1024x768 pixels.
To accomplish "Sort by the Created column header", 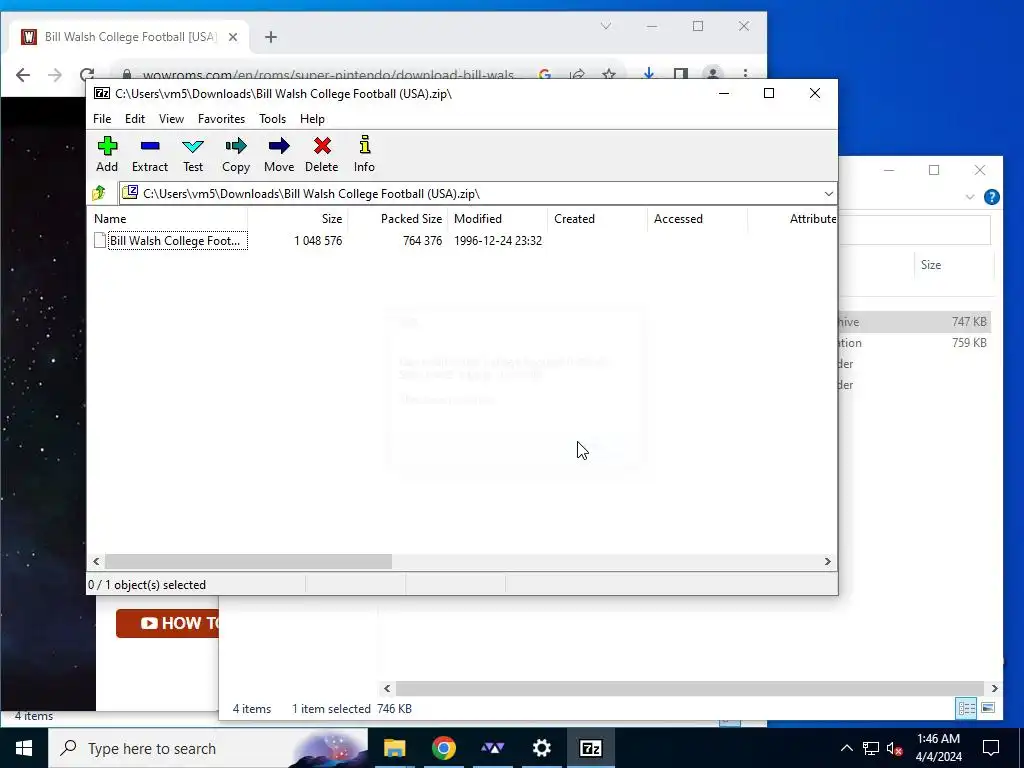I will [x=598, y=219].
